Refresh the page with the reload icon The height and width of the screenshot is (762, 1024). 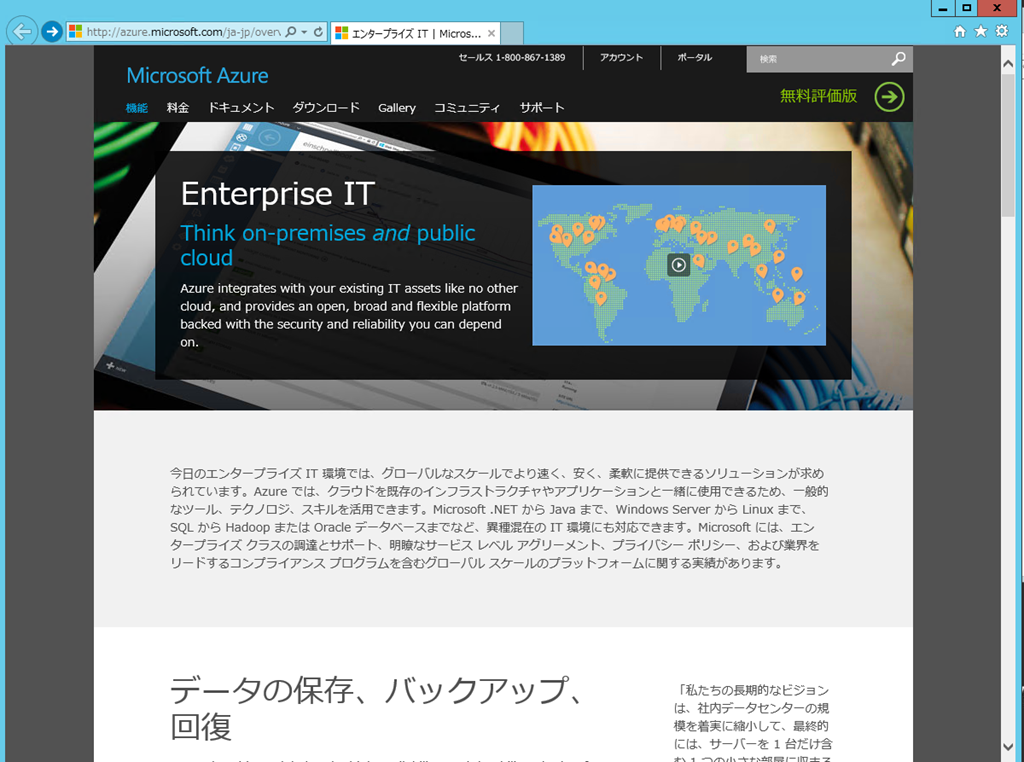tap(318, 32)
